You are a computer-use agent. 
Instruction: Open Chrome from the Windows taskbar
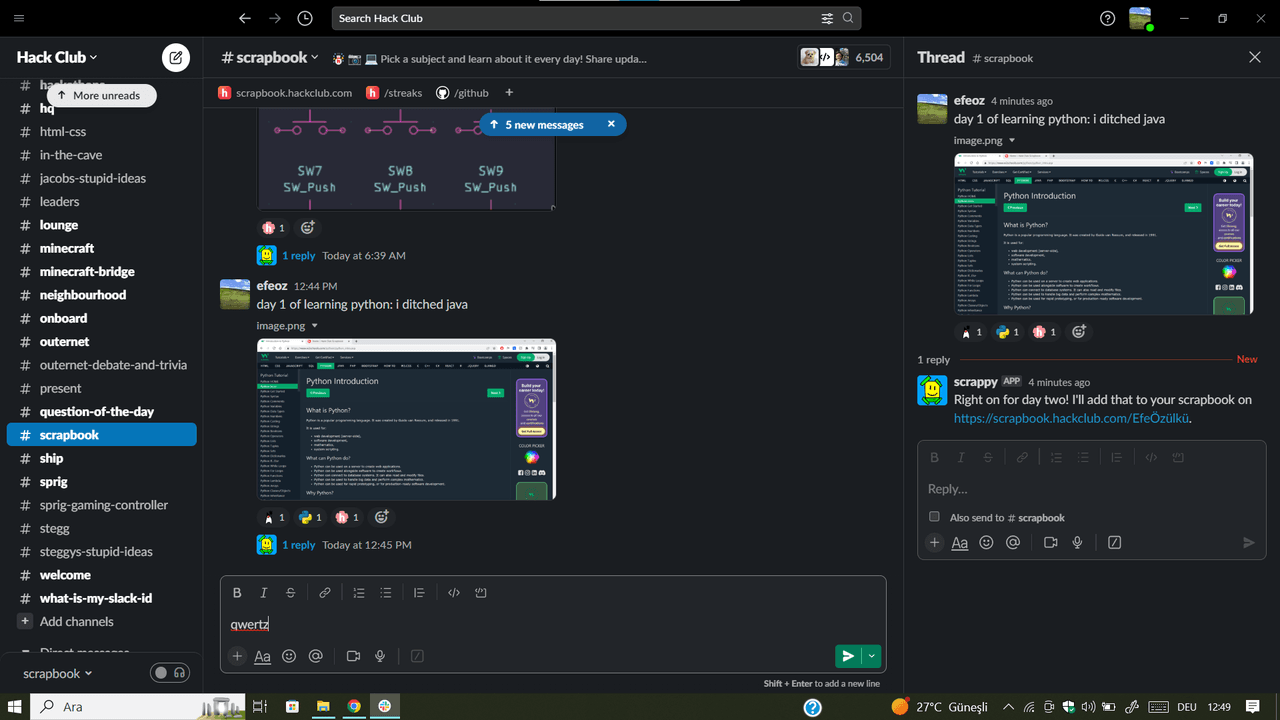[354, 707]
